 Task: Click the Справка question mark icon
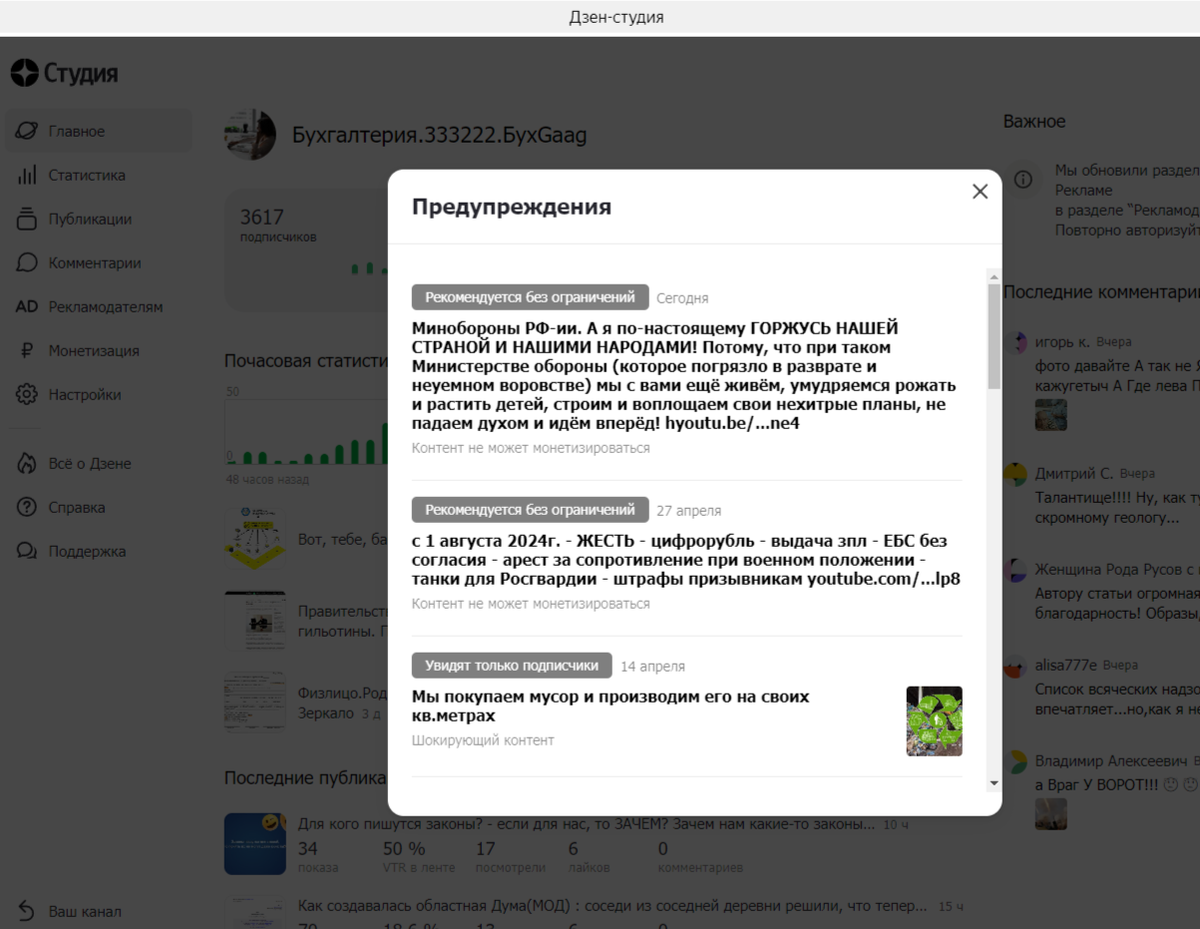27,507
